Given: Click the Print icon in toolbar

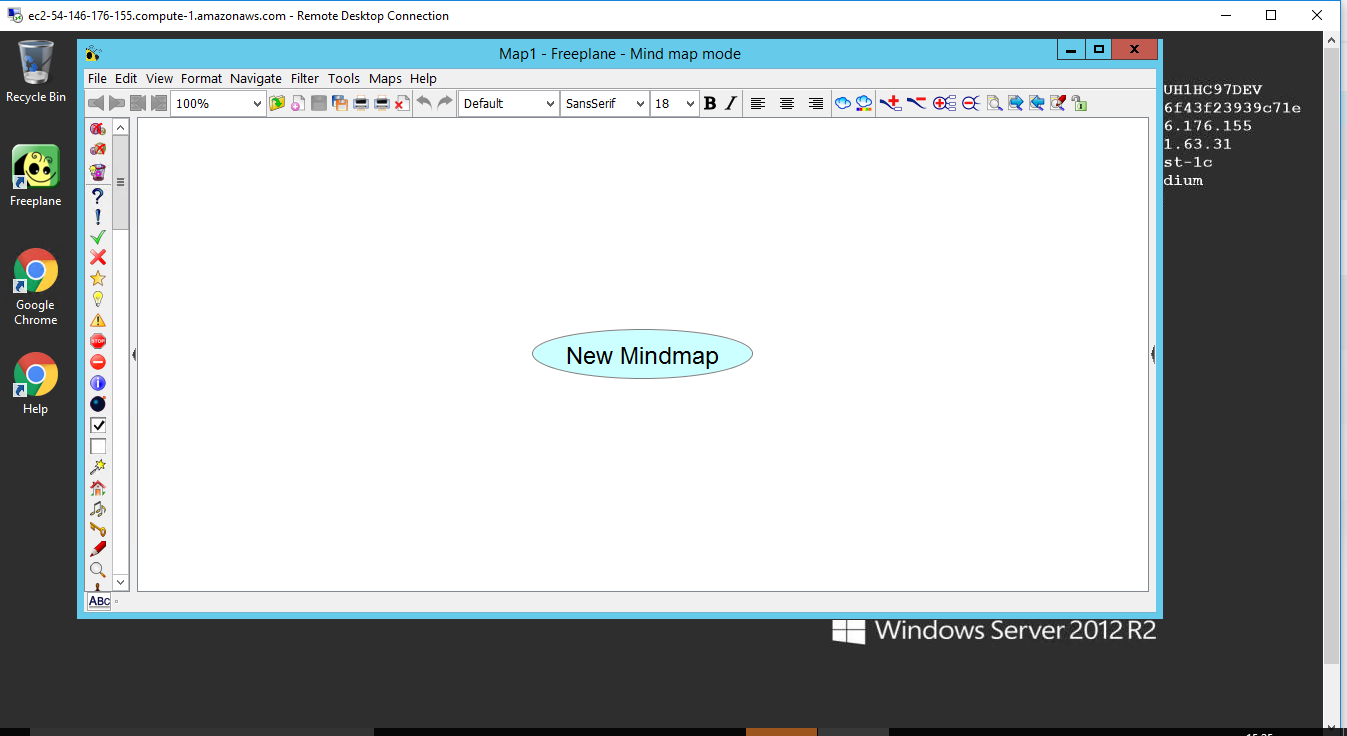Looking at the screenshot, I should 361,103.
